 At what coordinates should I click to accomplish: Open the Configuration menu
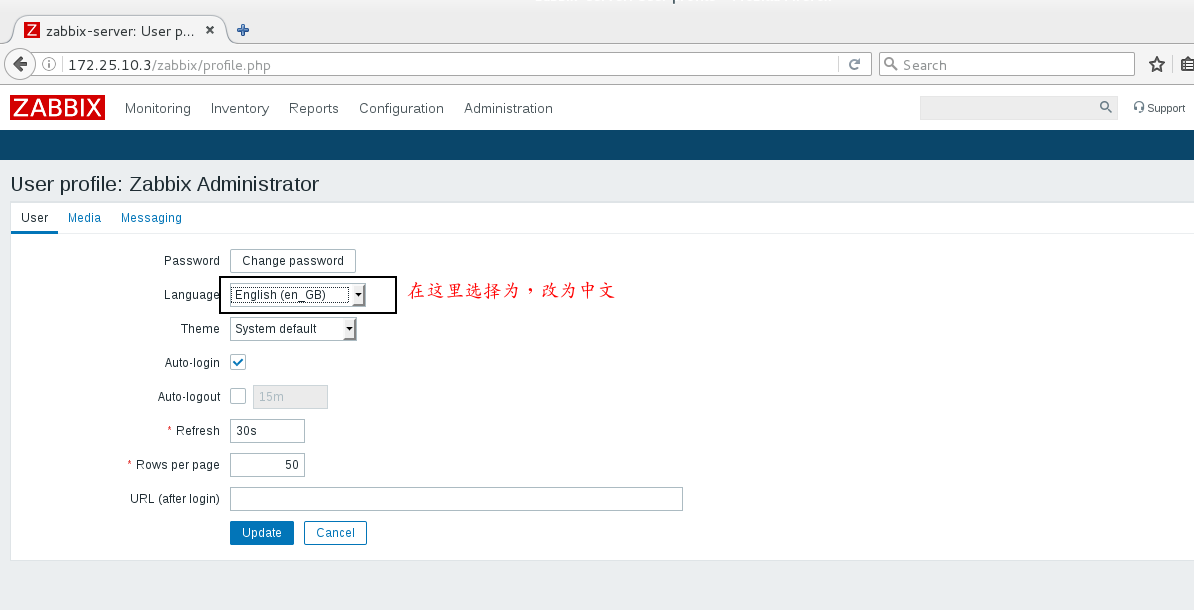(401, 108)
